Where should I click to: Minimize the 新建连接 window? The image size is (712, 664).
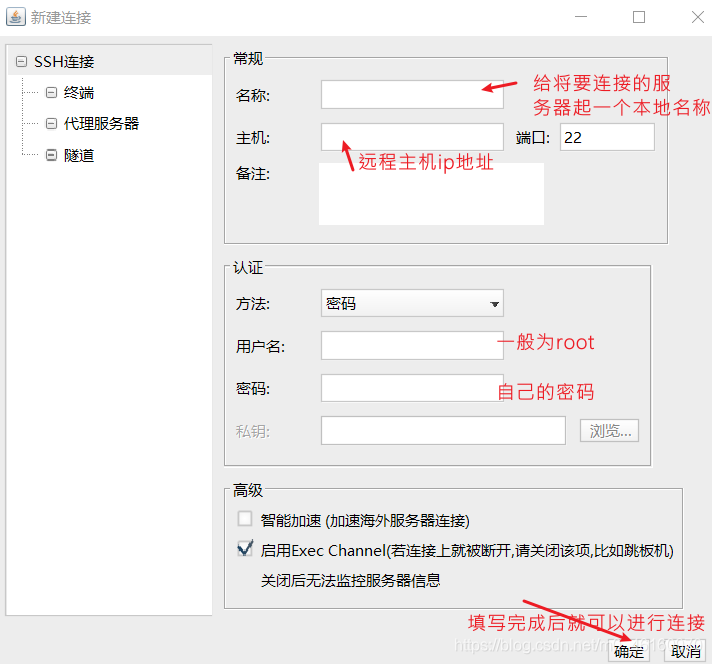click(x=581, y=17)
